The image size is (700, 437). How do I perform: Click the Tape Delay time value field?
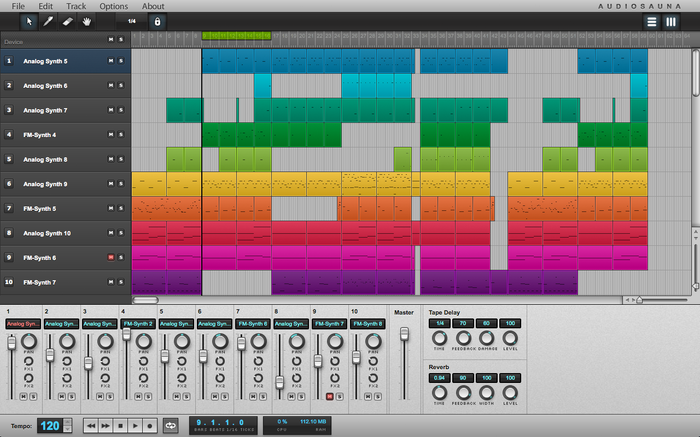pyautogui.click(x=438, y=324)
